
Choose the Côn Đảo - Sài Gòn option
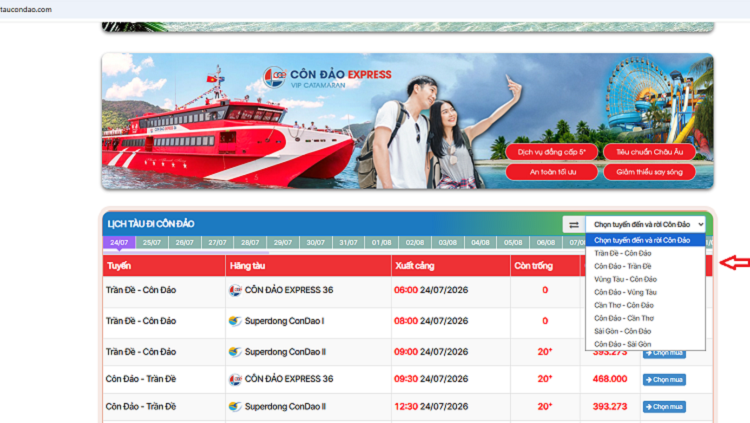pos(645,344)
